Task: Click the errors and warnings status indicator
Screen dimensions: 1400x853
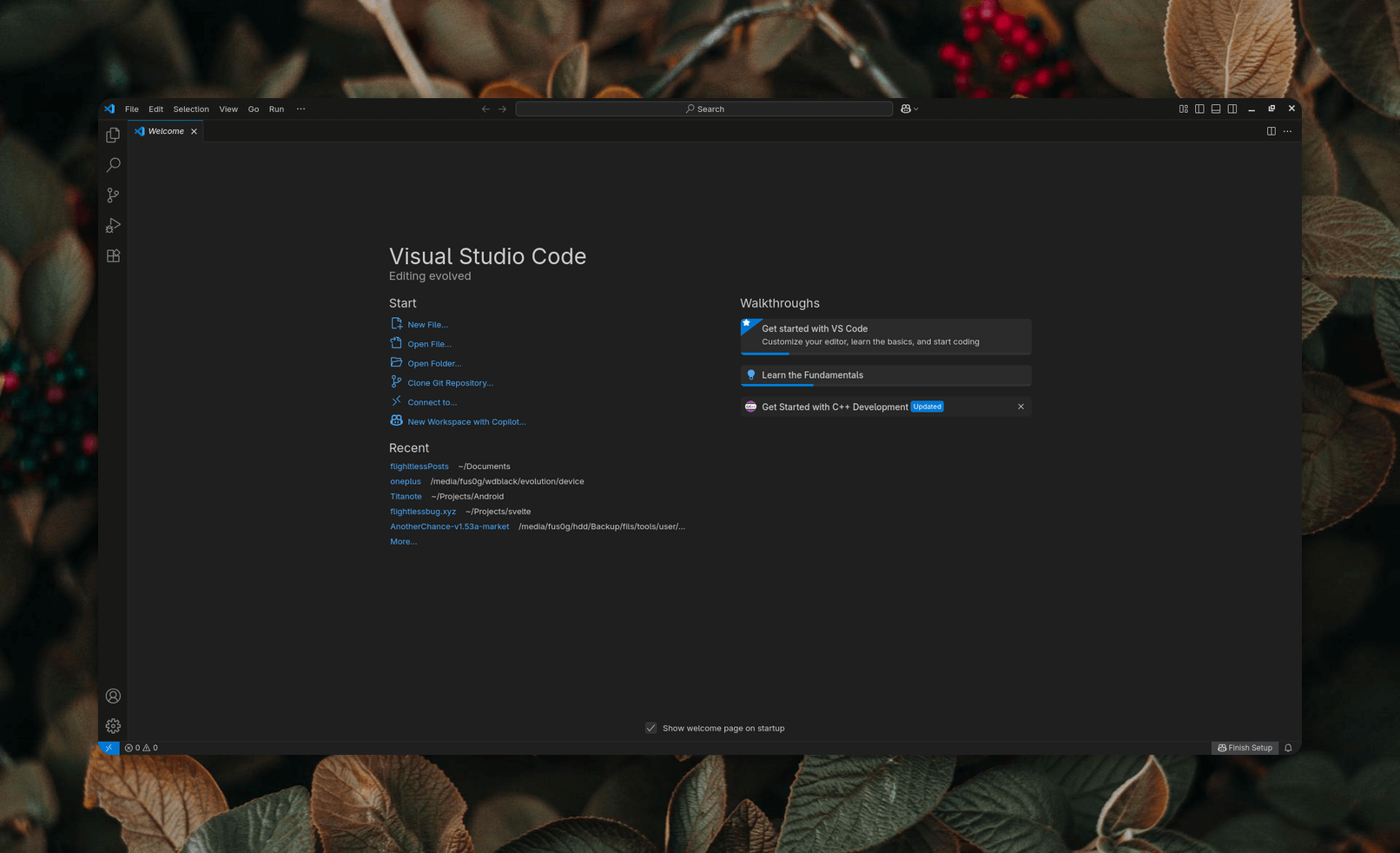Action: tap(142, 748)
